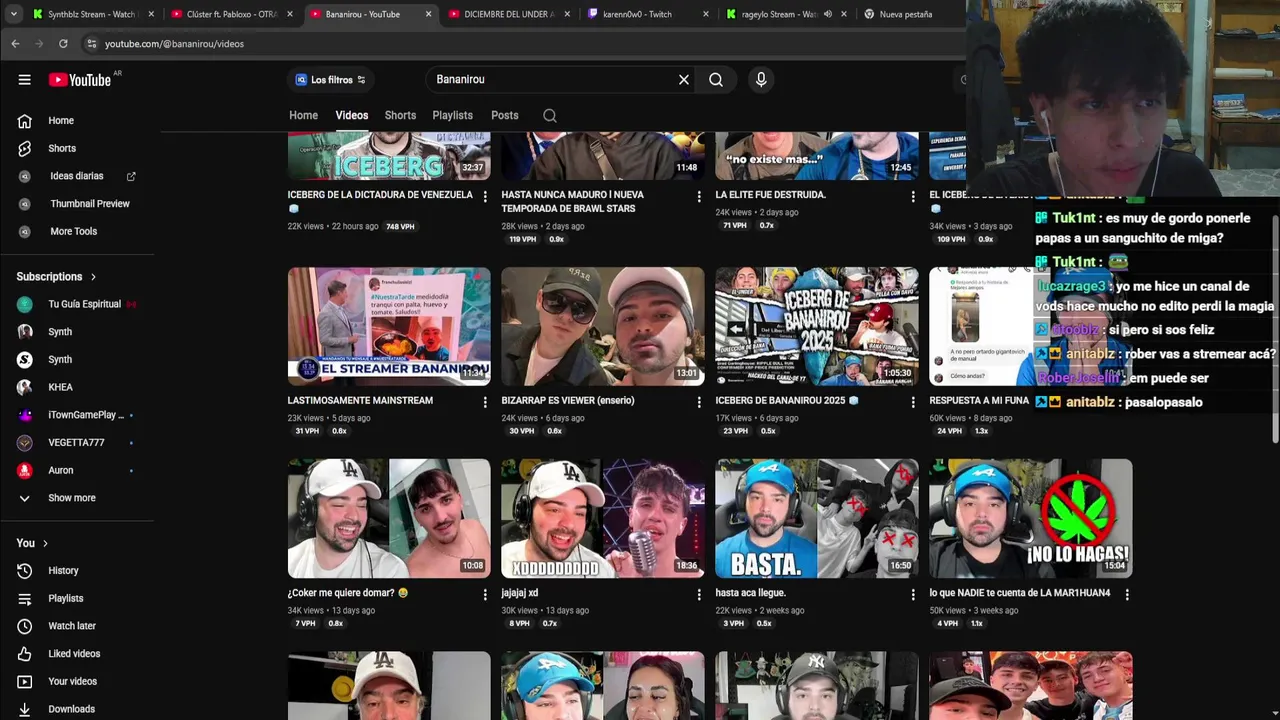Open options menu for LA ELITE FUE DESTRUIDA
Screen dimensions: 1280x720
(913, 197)
